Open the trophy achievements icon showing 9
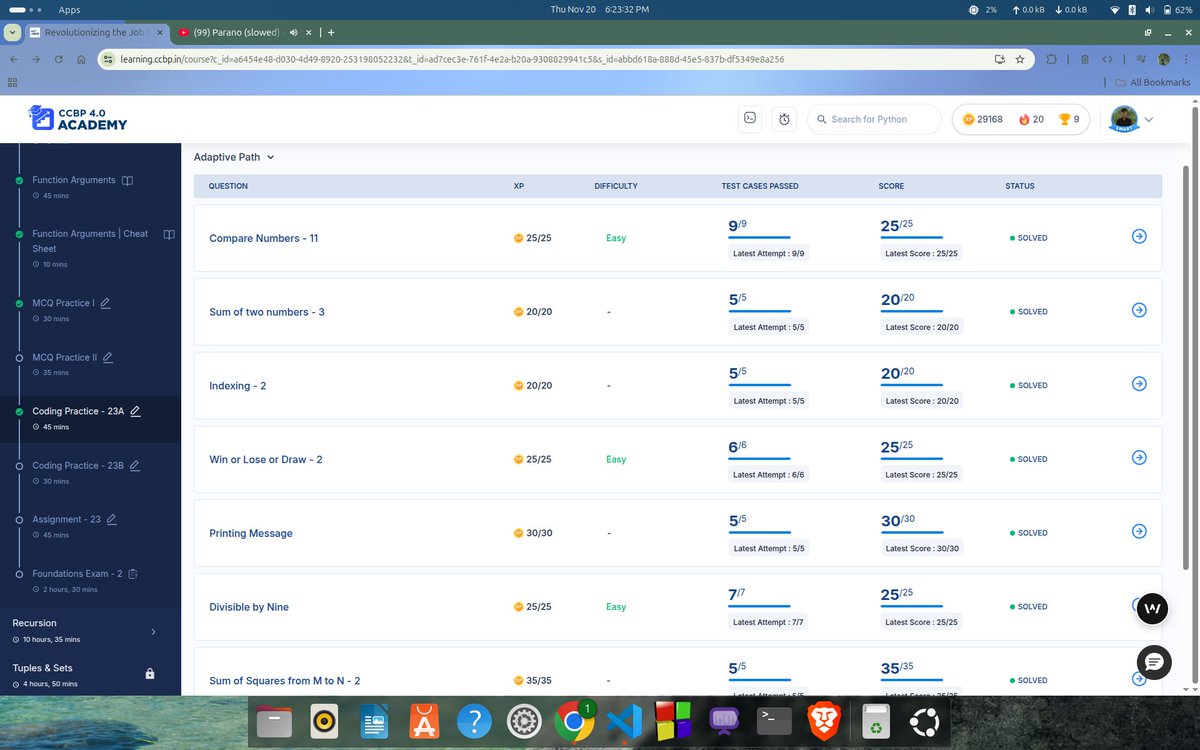The image size is (1200, 750). point(1065,118)
